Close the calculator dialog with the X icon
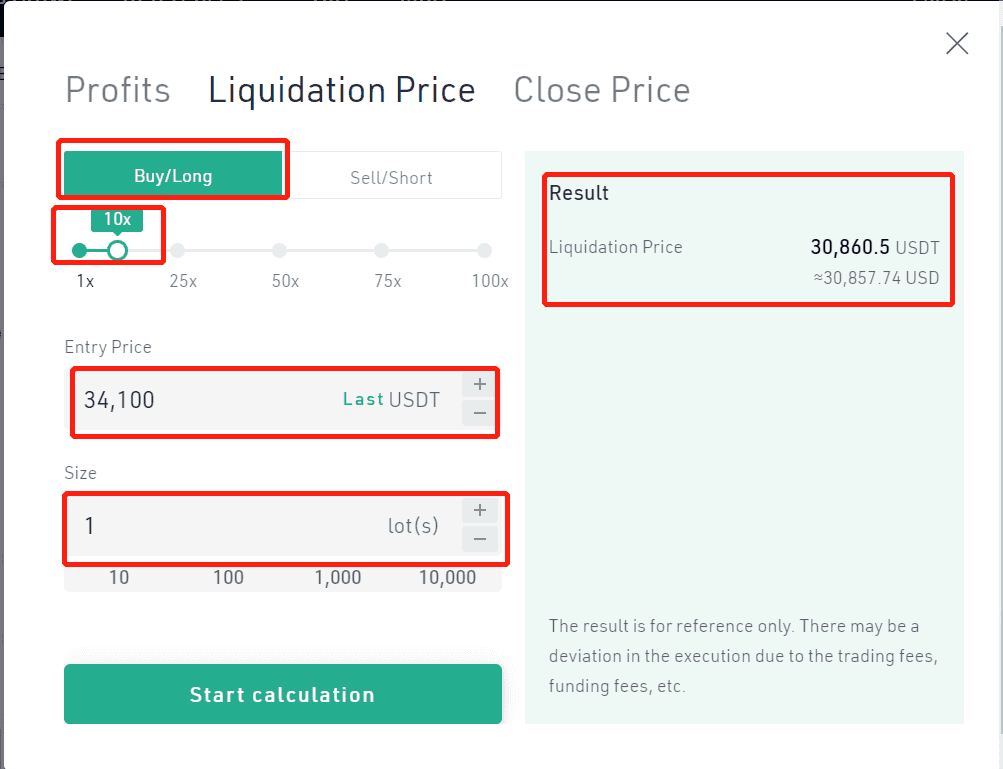 point(957,44)
